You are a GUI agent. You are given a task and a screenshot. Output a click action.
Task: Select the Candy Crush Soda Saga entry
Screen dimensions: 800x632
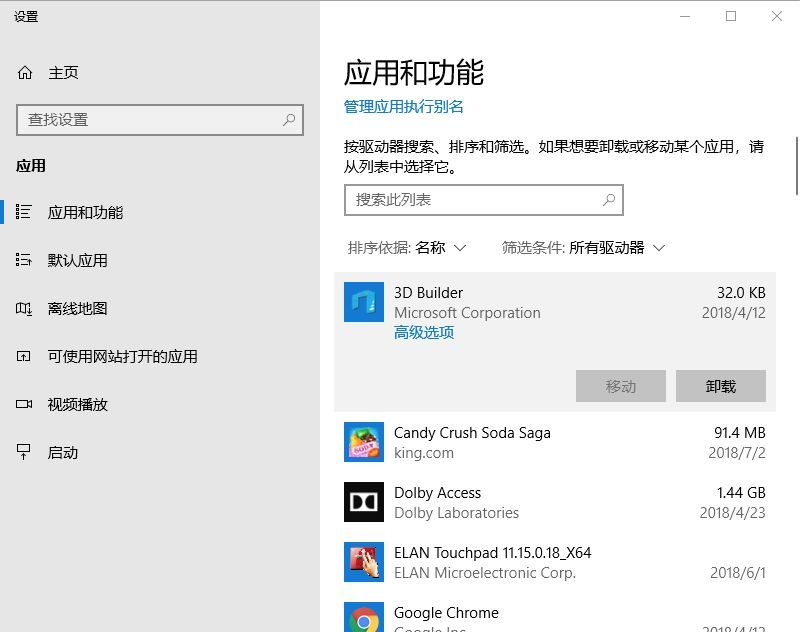point(555,442)
